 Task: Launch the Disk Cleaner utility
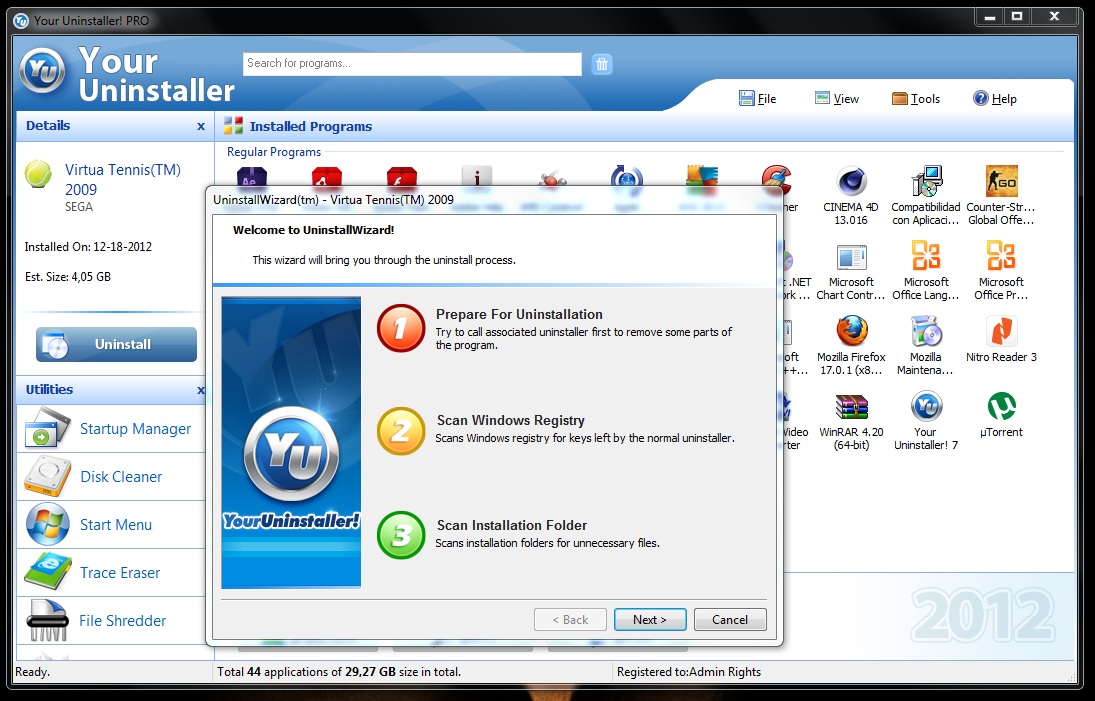(x=110, y=476)
